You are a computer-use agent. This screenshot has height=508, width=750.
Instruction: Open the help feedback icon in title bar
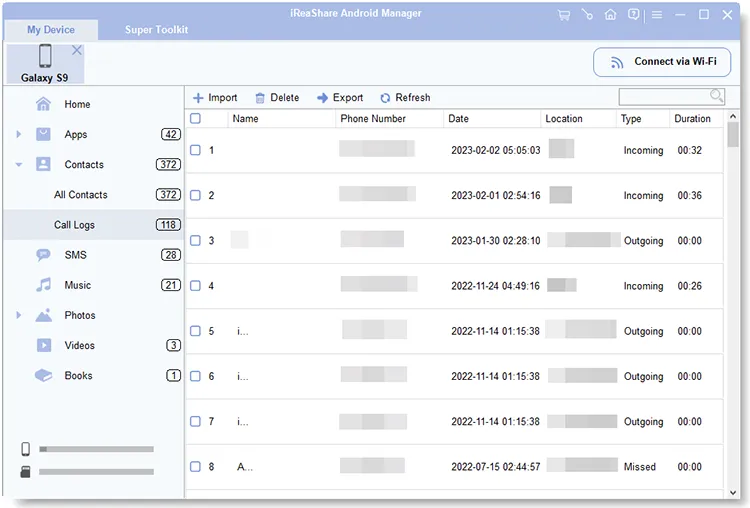(x=633, y=15)
